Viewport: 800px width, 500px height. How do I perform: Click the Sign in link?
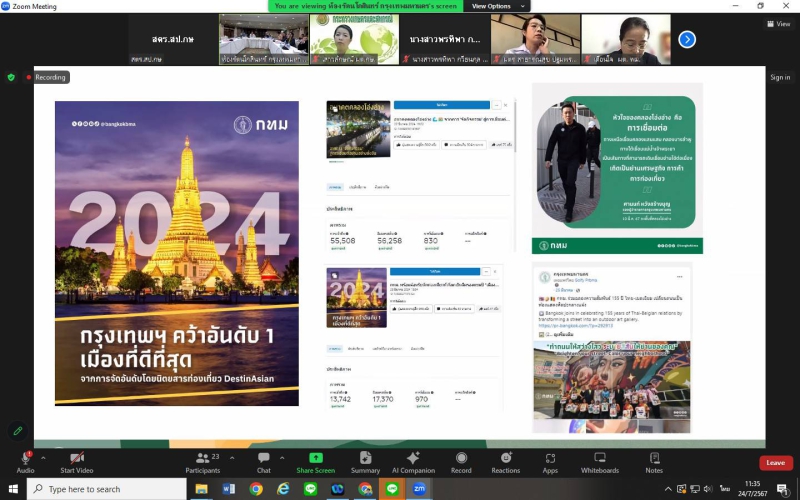[x=779, y=77]
